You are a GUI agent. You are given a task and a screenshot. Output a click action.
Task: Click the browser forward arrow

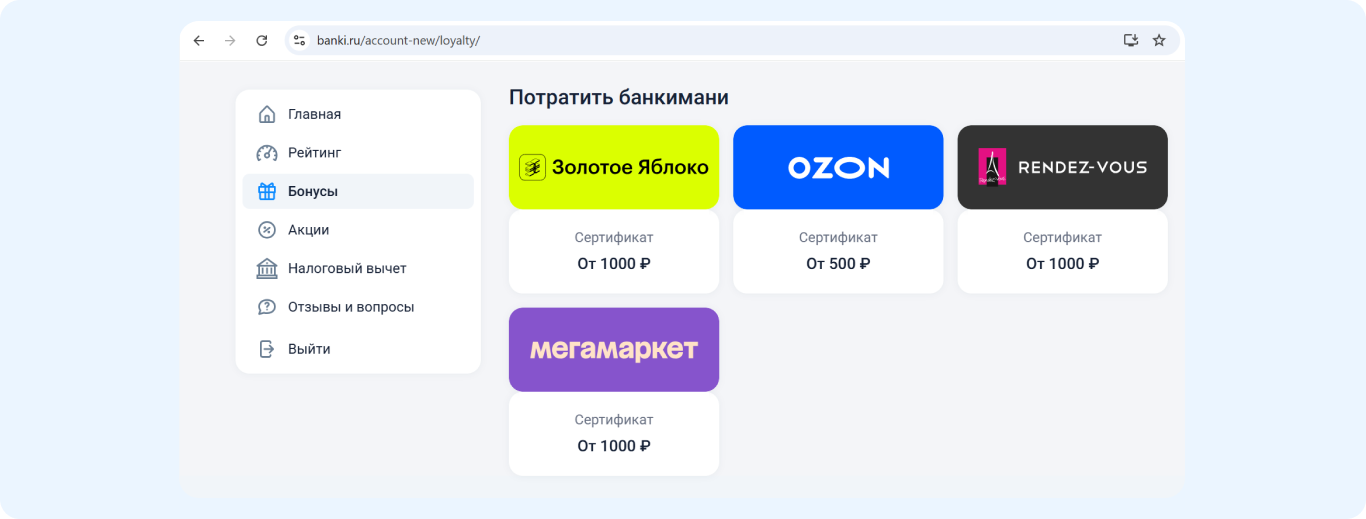tap(230, 41)
